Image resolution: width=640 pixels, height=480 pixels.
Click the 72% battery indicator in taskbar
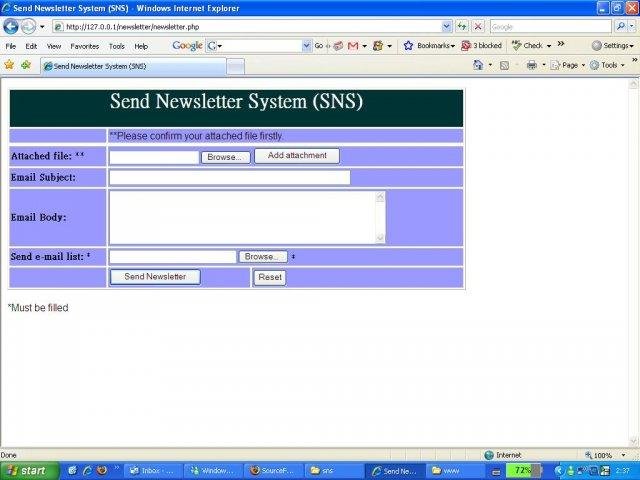pyautogui.click(x=524, y=471)
